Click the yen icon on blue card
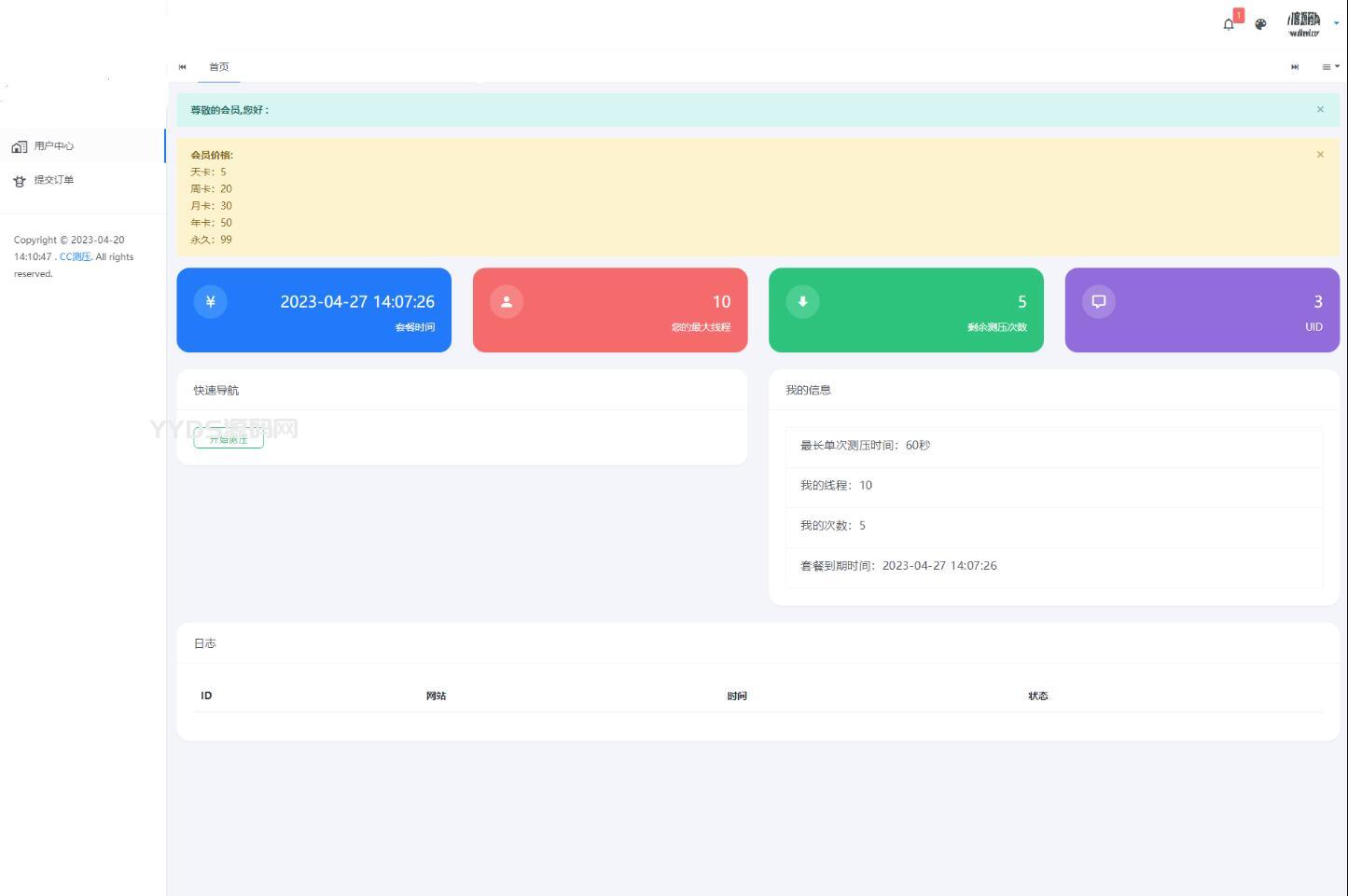Viewport: 1348px width, 896px height. point(211,301)
